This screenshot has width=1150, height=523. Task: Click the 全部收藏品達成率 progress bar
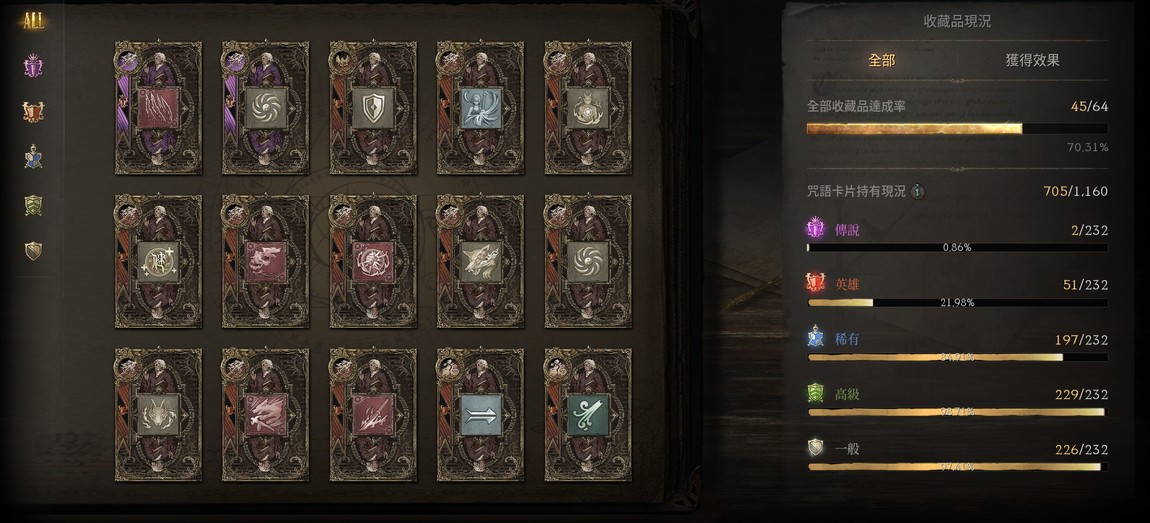tap(957, 129)
